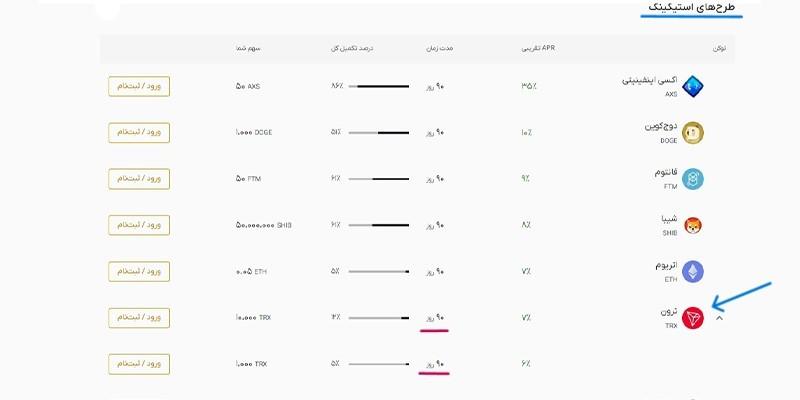The width and height of the screenshot is (800, 400).
Task: Click login/register button in FTM row
Action: tap(139, 179)
